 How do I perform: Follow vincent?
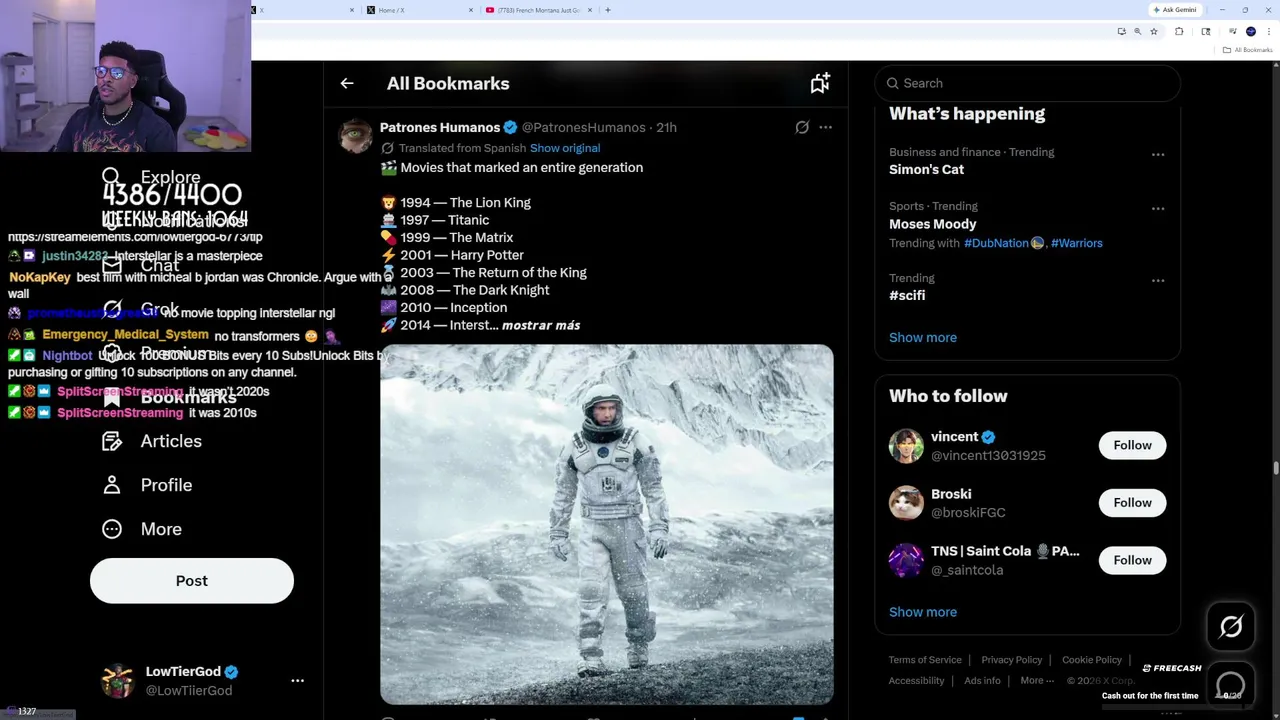[1132, 445]
